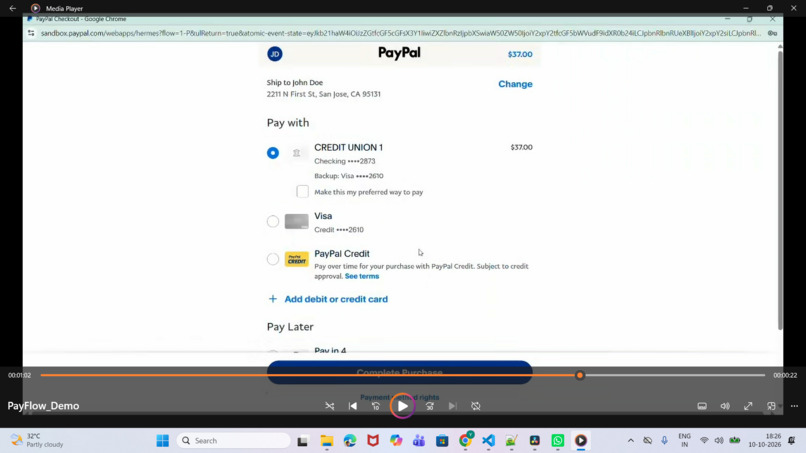Click the plus icon beside Add debit or credit card
The width and height of the screenshot is (806, 453).
click(x=273, y=299)
